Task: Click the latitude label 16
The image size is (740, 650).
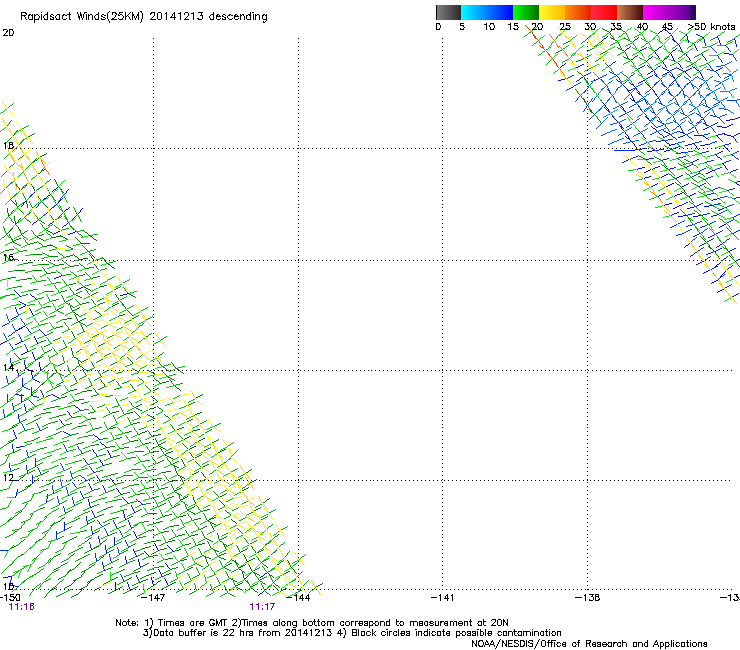Action: coord(8,258)
